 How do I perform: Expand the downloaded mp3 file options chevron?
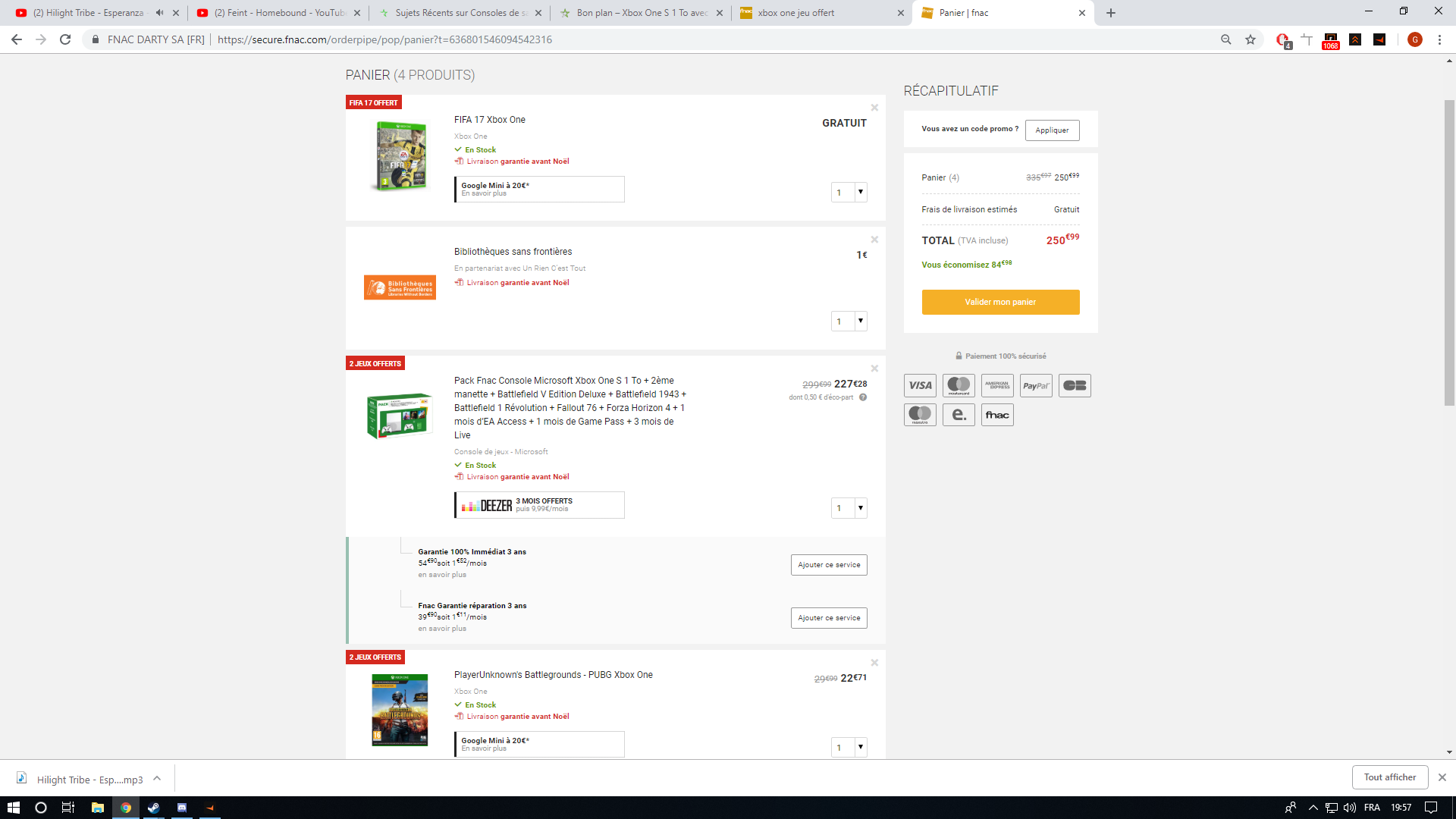point(157,779)
